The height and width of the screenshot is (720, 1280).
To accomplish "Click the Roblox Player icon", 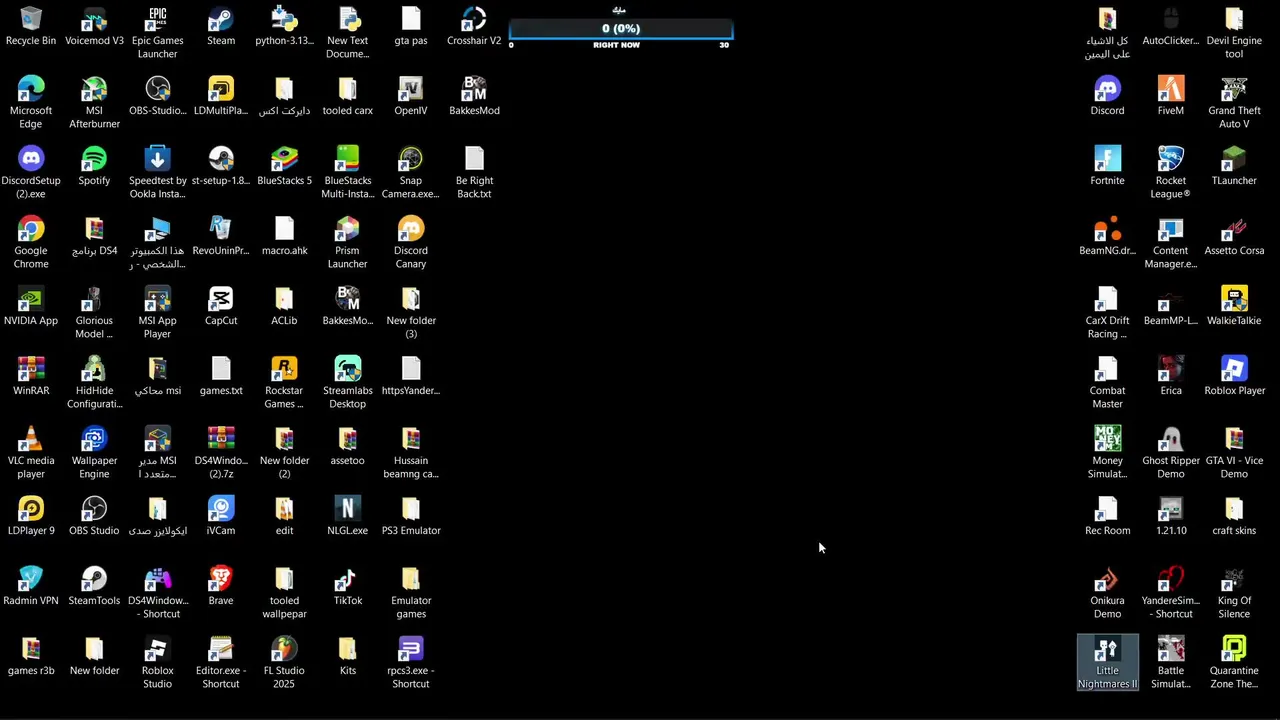I will click(1234, 377).
